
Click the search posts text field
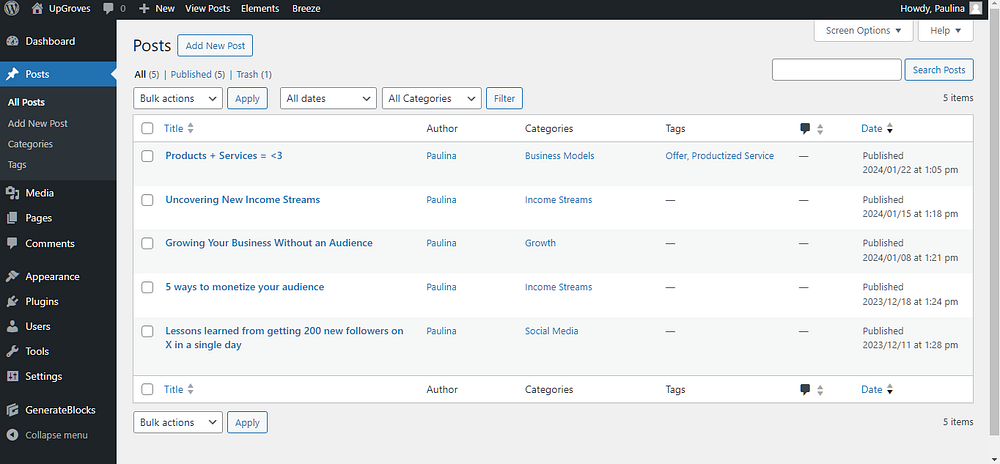pyautogui.click(x=837, y=70)
